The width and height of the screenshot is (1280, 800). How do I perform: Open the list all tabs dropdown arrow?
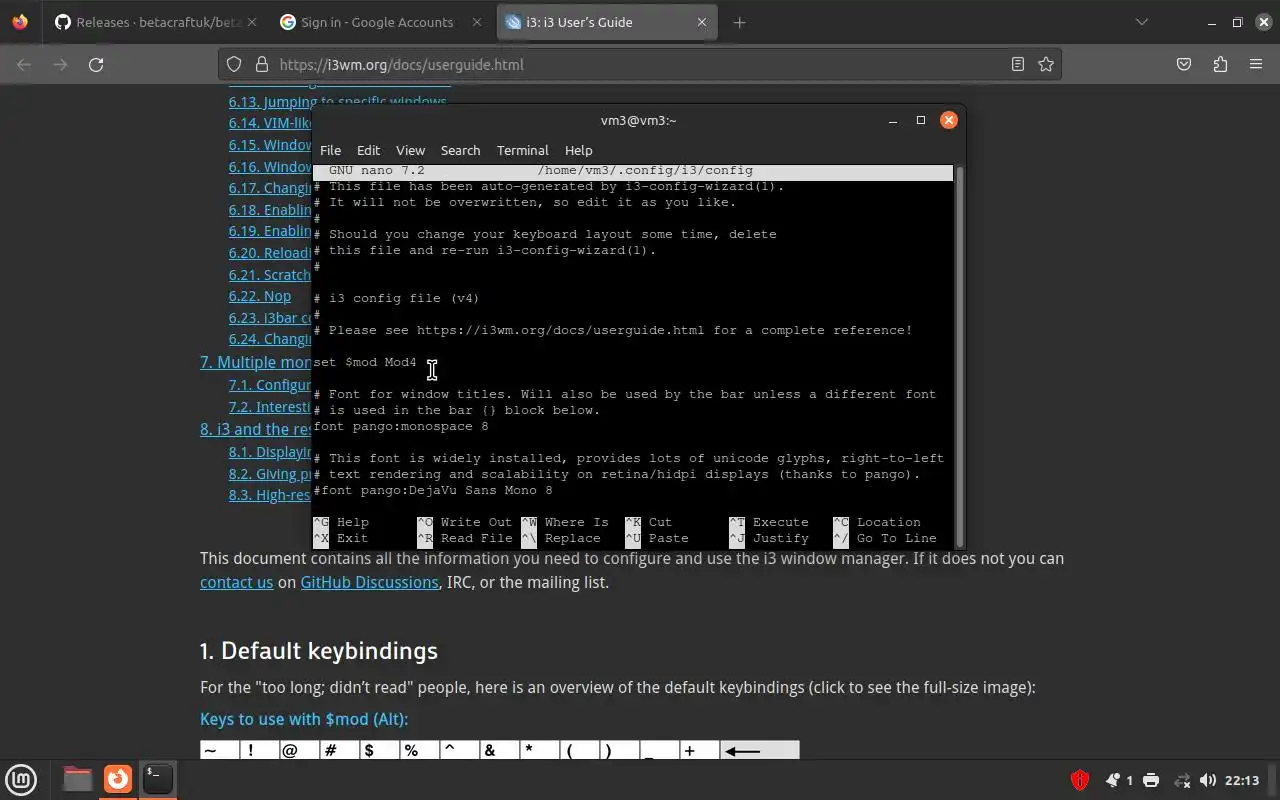[x=1142, y=22]
